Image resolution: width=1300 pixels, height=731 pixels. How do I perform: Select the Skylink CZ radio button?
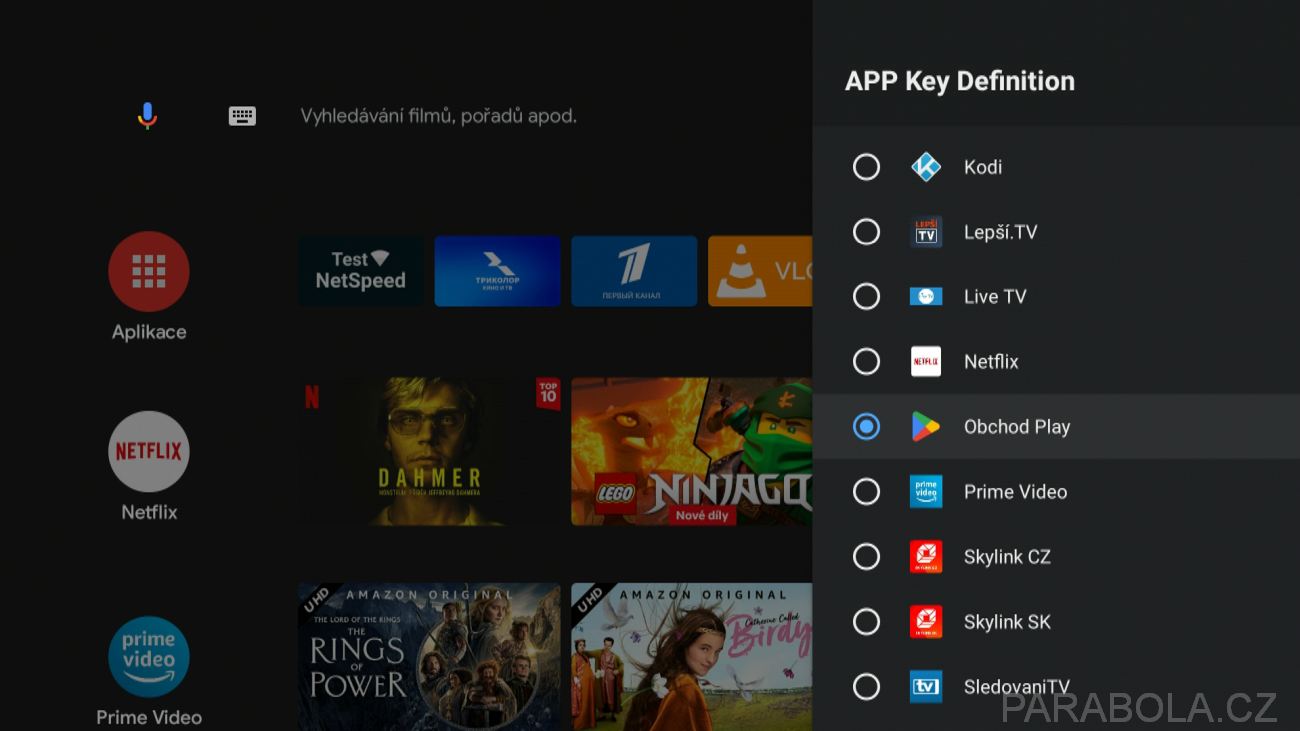tap(866, 557)
